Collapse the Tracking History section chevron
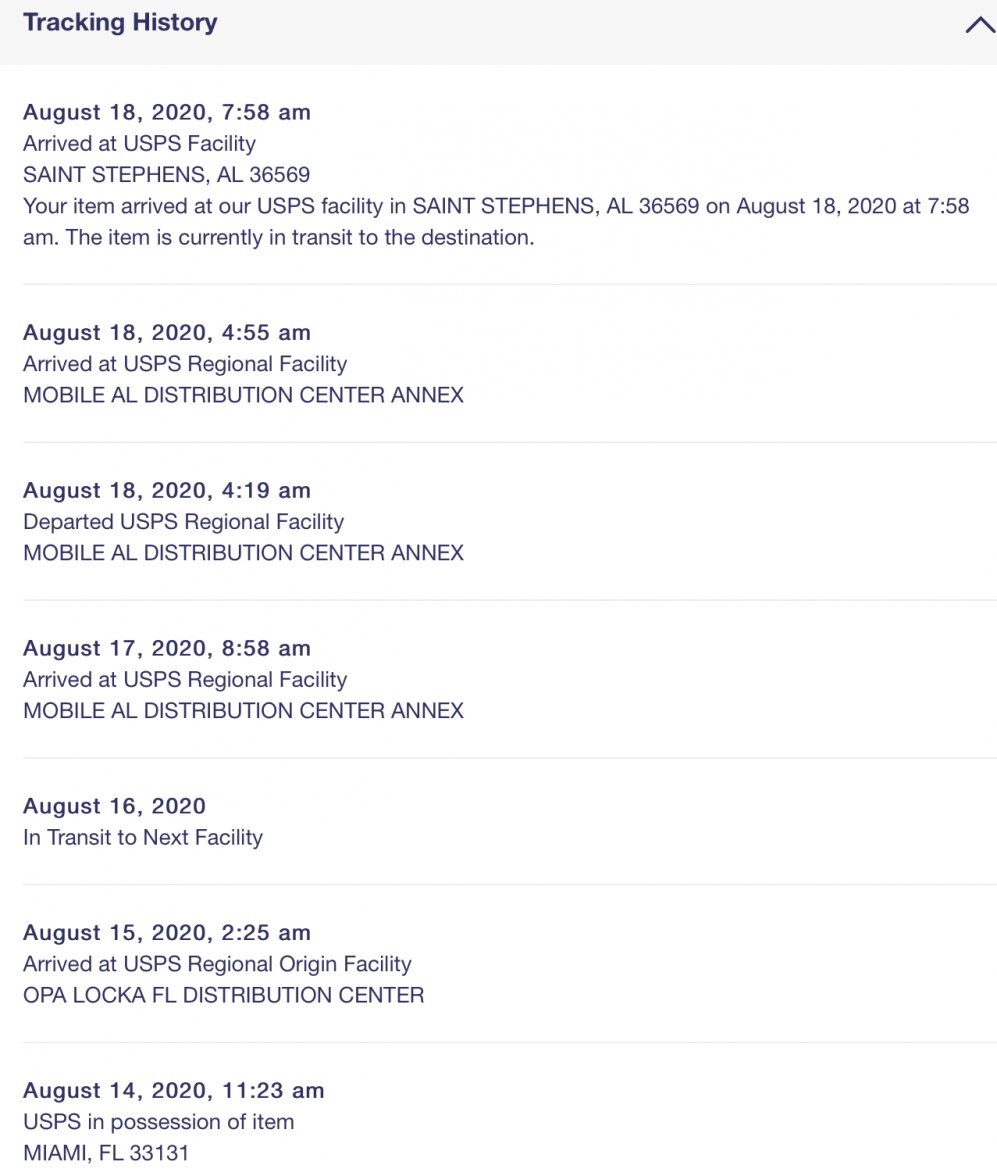Image resolution: width=997 pixels, height=1176 pixels. point(979,26)
